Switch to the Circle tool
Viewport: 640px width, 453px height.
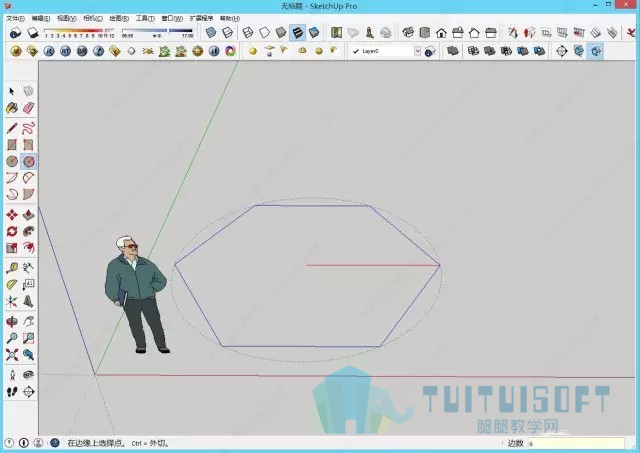click(x=12, y=161)
